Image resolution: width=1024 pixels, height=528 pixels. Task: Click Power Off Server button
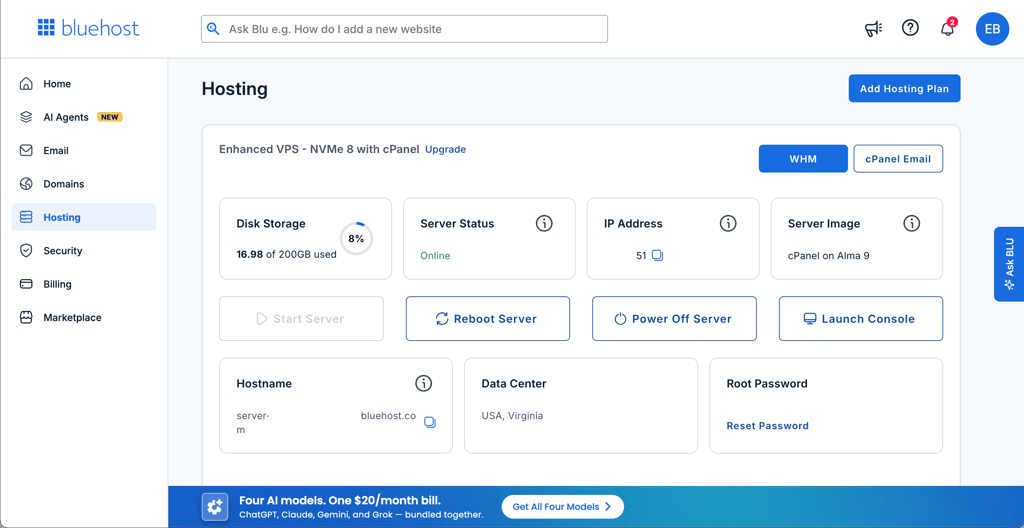click(x=674, y=319)
